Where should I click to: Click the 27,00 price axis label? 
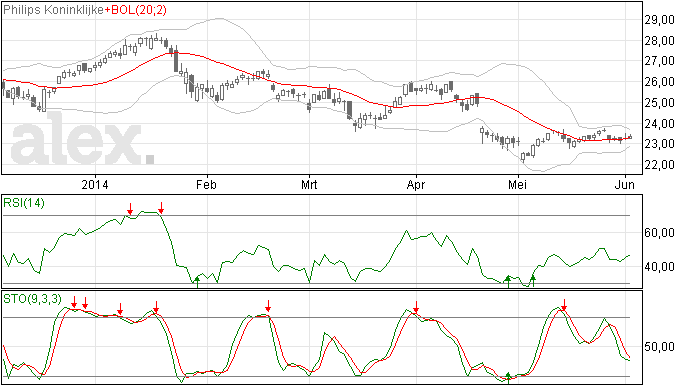click(659, 61)
